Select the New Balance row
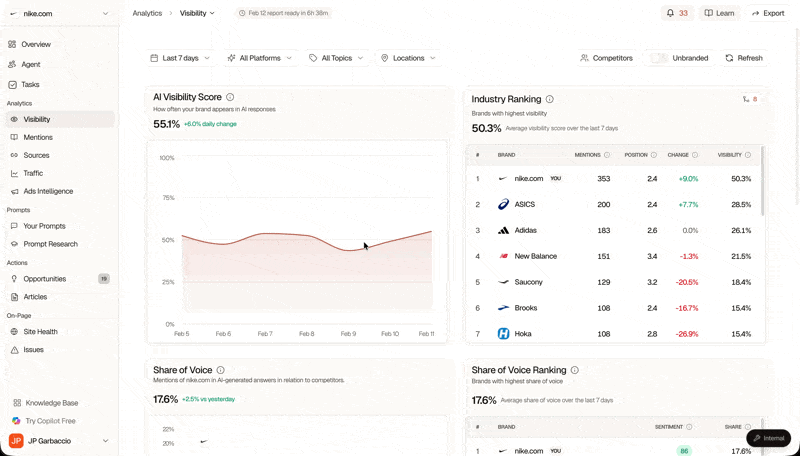800x456 pixels. point(614,256)
